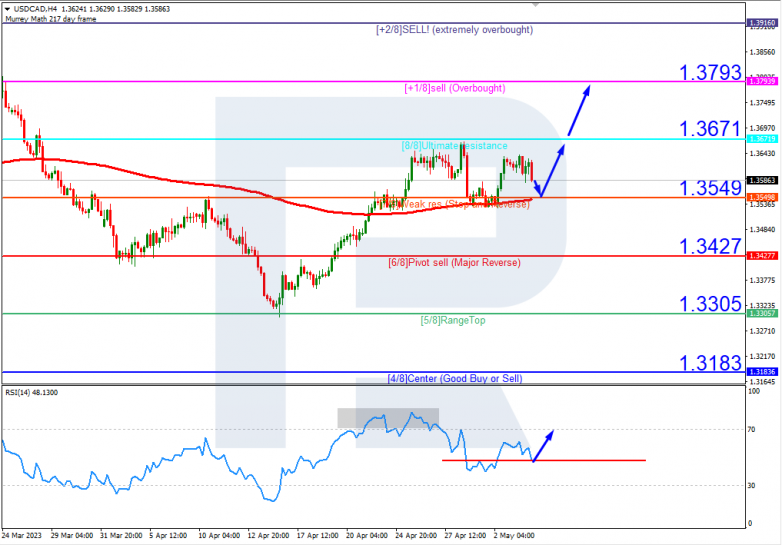
Task: Click the RSI(14) 48.1300 indicator label
Action: (31, 392)
